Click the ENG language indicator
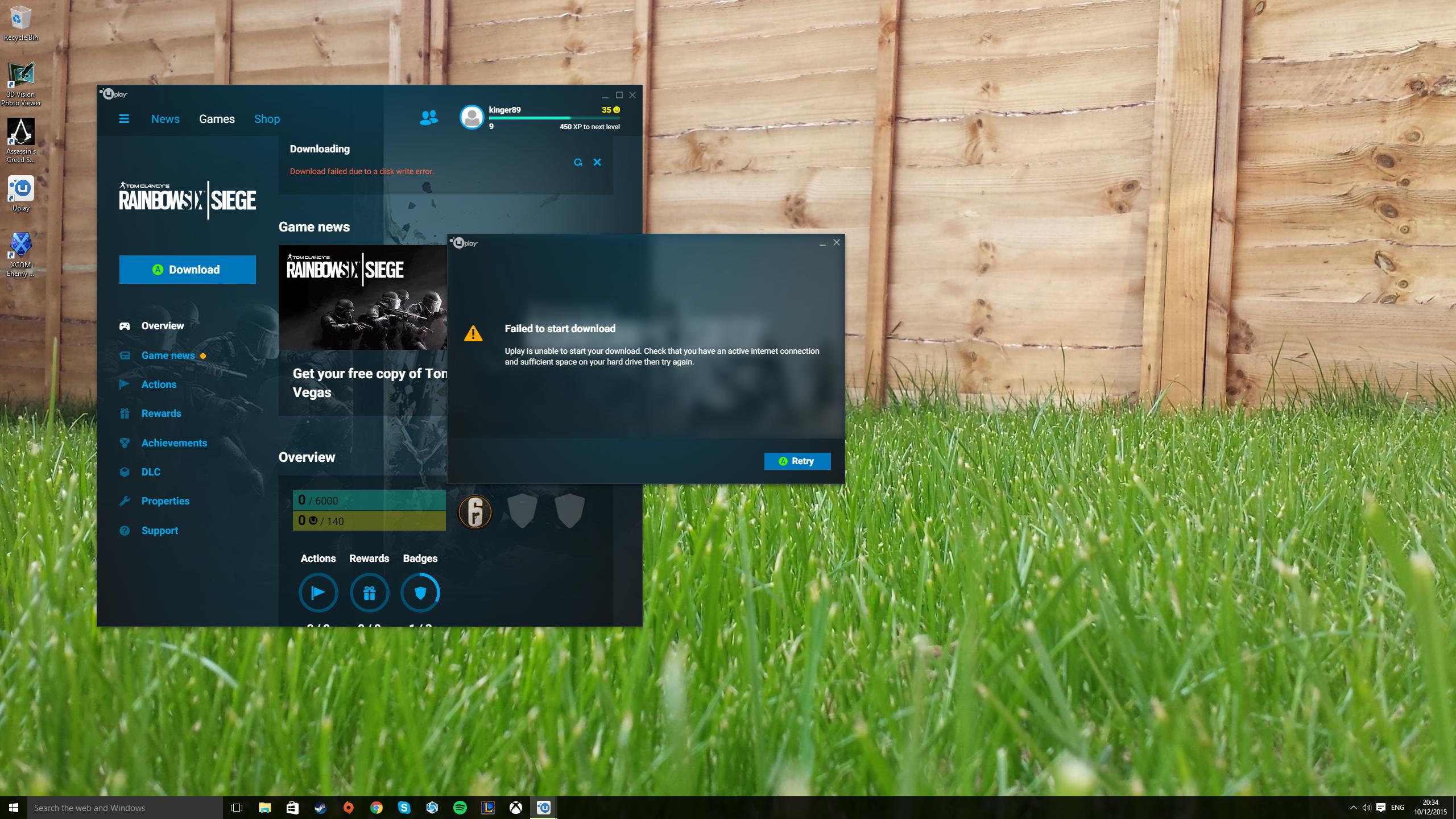The height and width of the screenshot is (819, 1456). [x=1397, y=808]
